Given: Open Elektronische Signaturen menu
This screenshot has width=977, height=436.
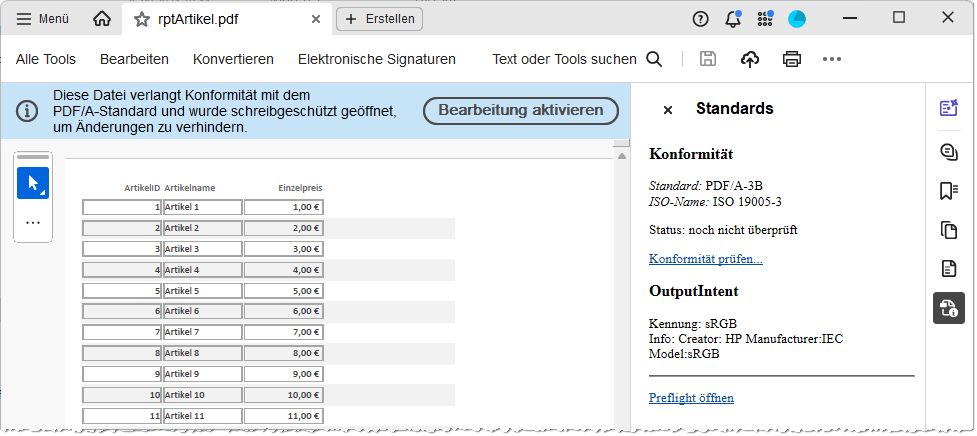Looking at the screenshot, I should tap(377, 59).
